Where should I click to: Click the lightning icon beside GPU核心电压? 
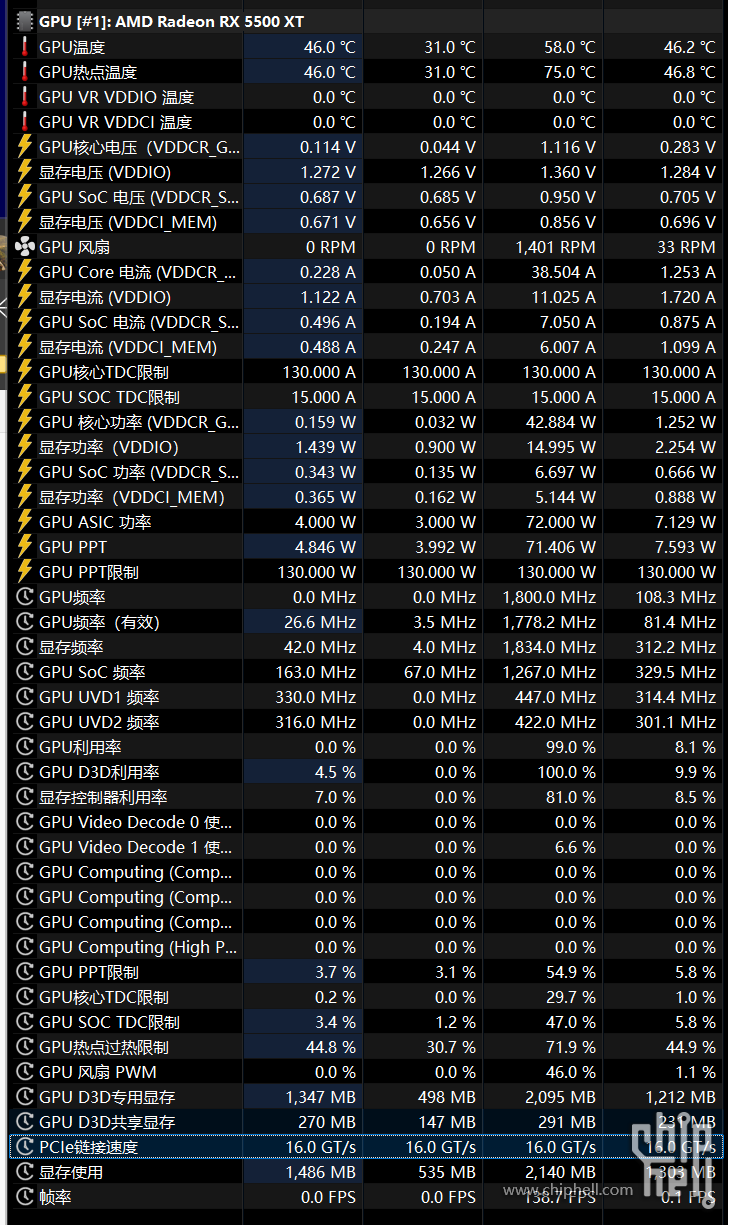pos(25,146)
